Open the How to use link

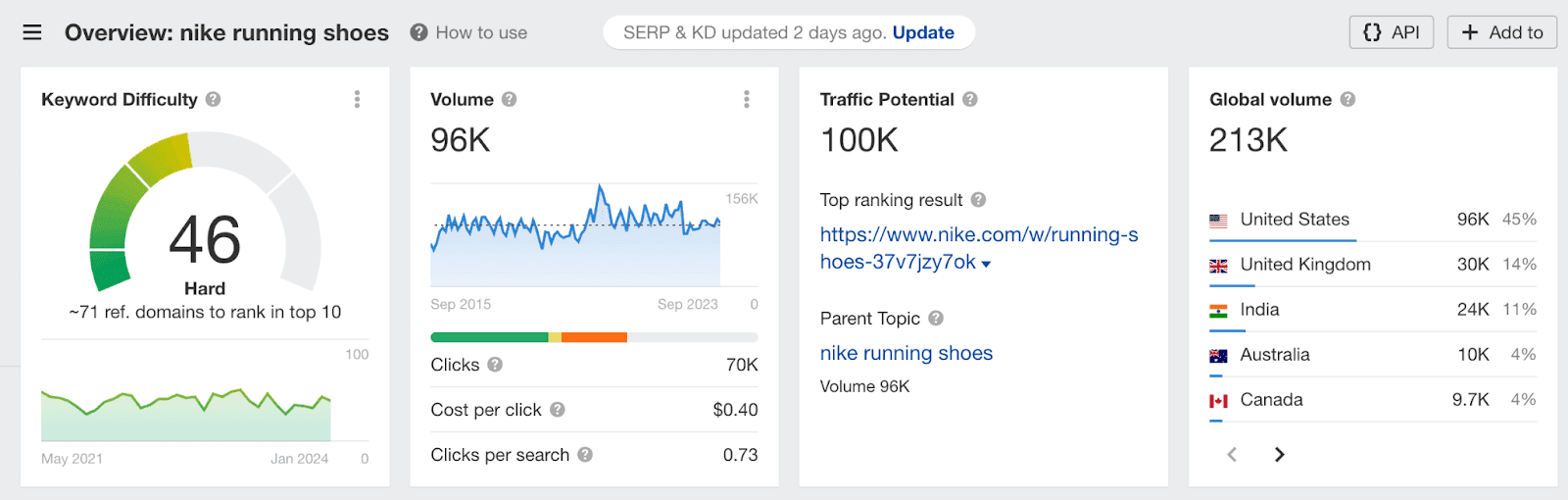click(x=481, y=32)
